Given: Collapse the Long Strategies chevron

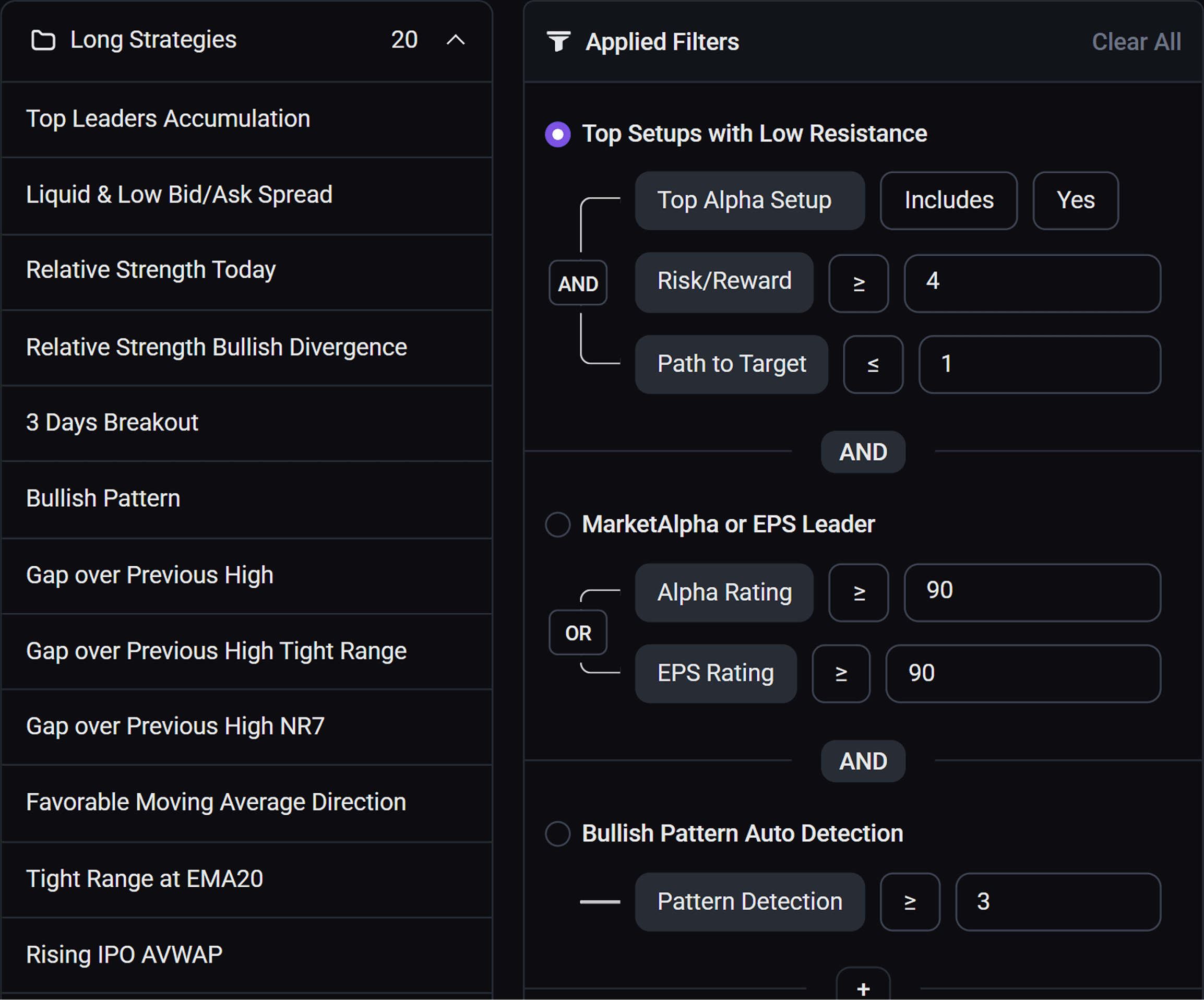Looking at the screenshot, I should pos(455,40).
